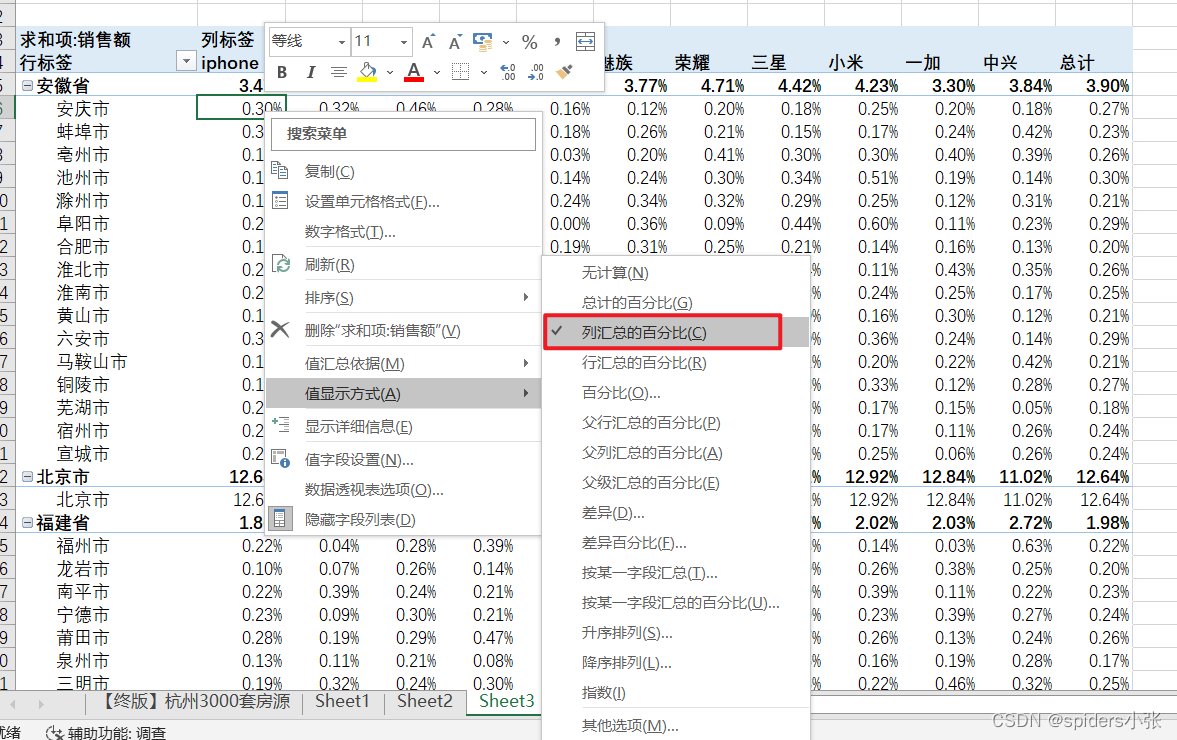
Task: Open 数字格式(T)... menu item
Action: [x=349, y=231]
